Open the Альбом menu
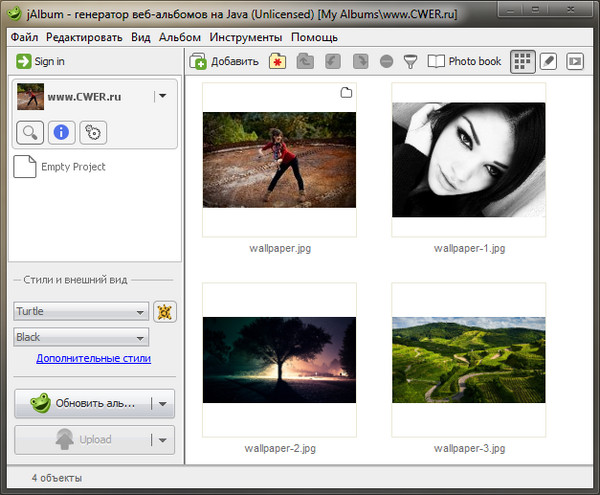The height and width of the screenshot is (495, 600). 180,37
